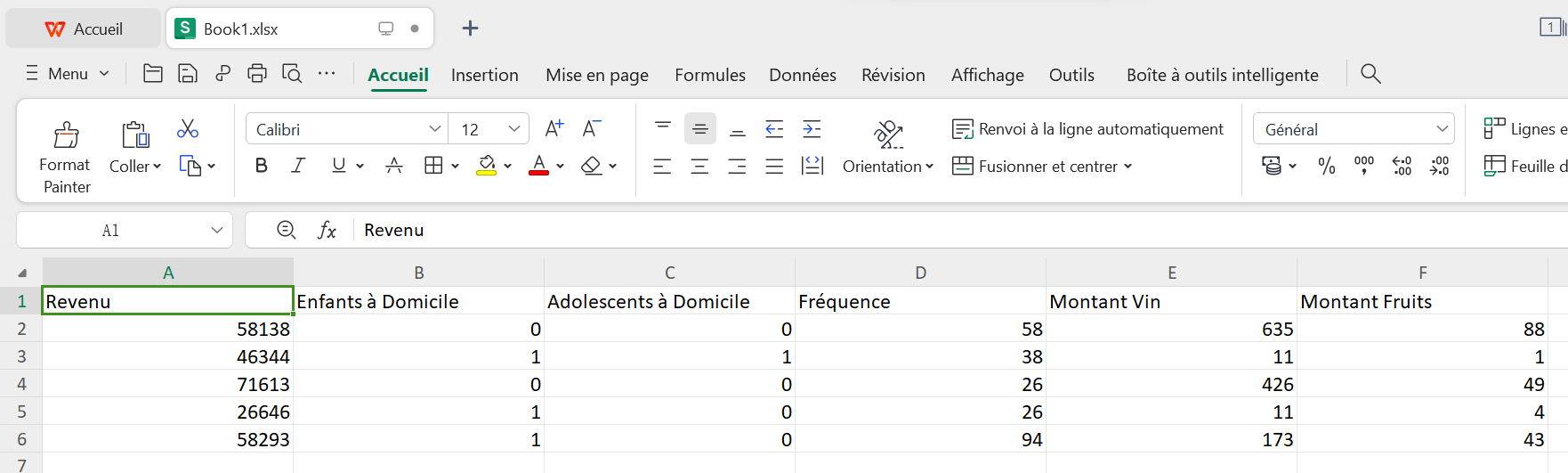The image size is (1568, 473).
Task: Apply the red font color swatch
Action: [x=538, y=166]
